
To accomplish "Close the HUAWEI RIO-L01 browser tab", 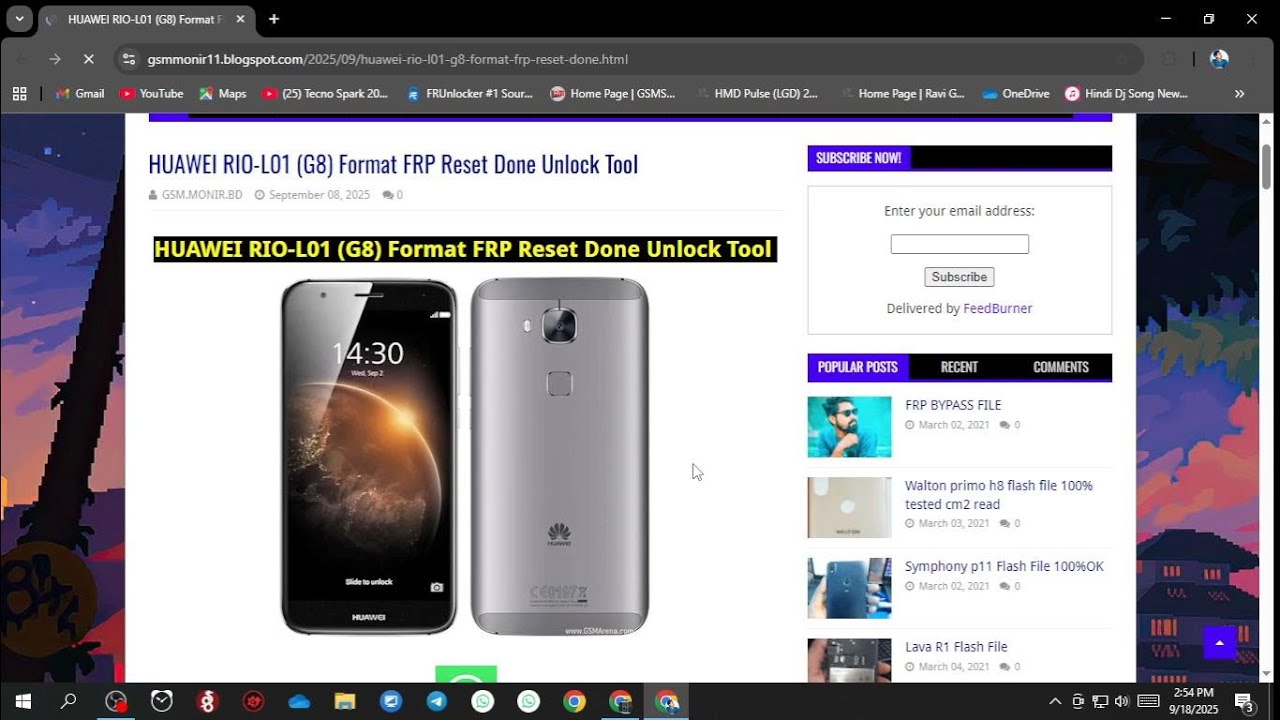I will [240, 19].
